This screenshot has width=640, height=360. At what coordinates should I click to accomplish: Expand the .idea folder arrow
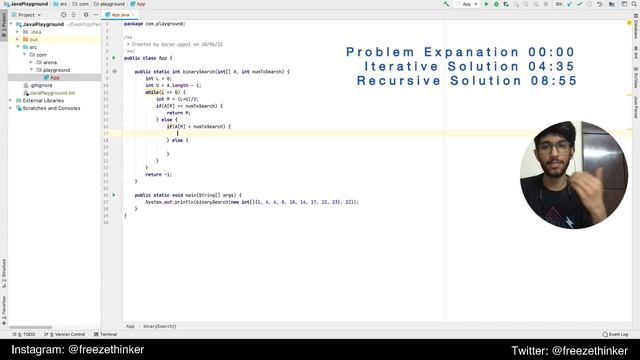point(18,32)
